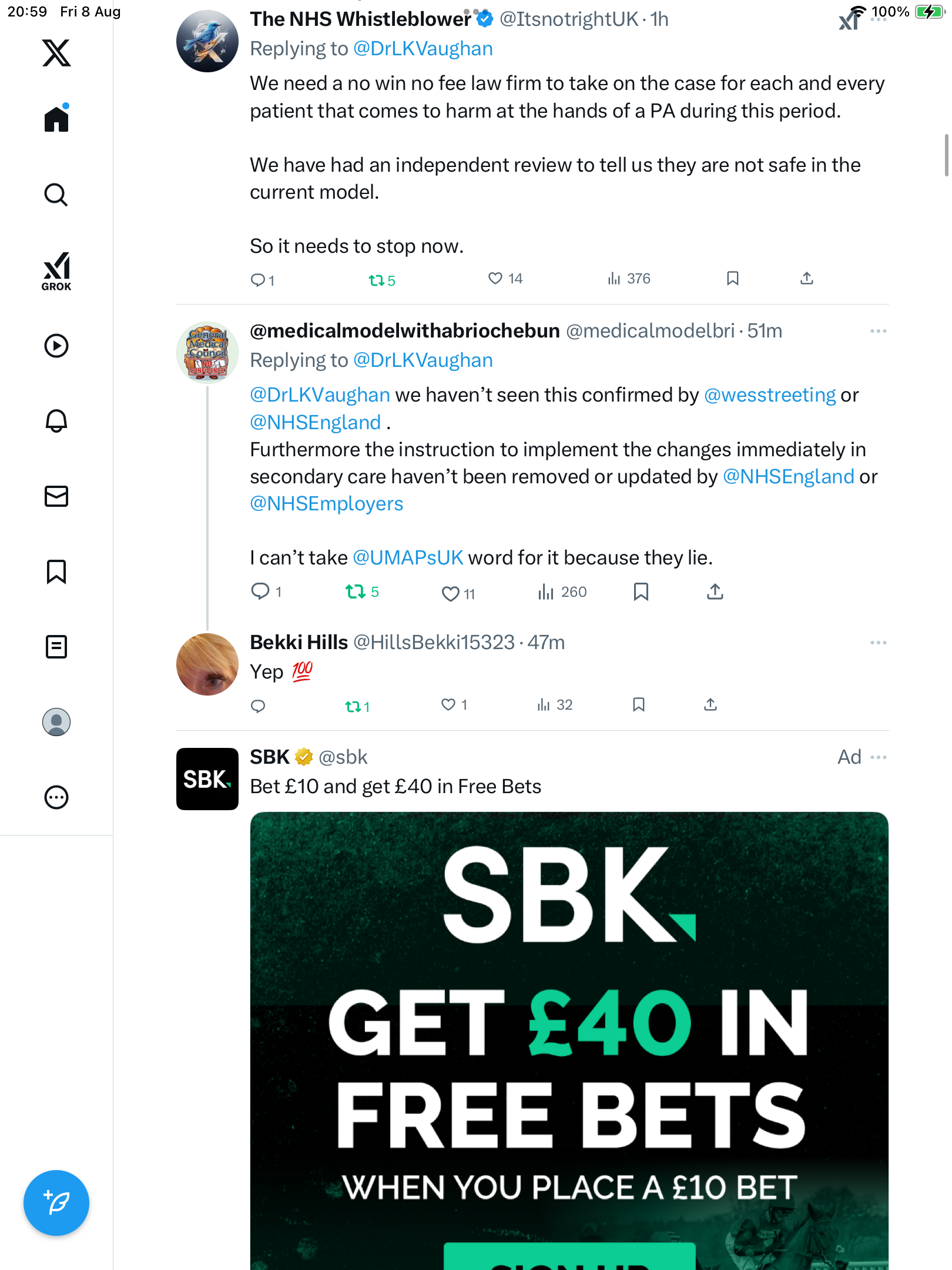Viewport: 952px width, 1270px height.
Task: Expand more menu in left sidebar
Action: (x=56, y=797)
